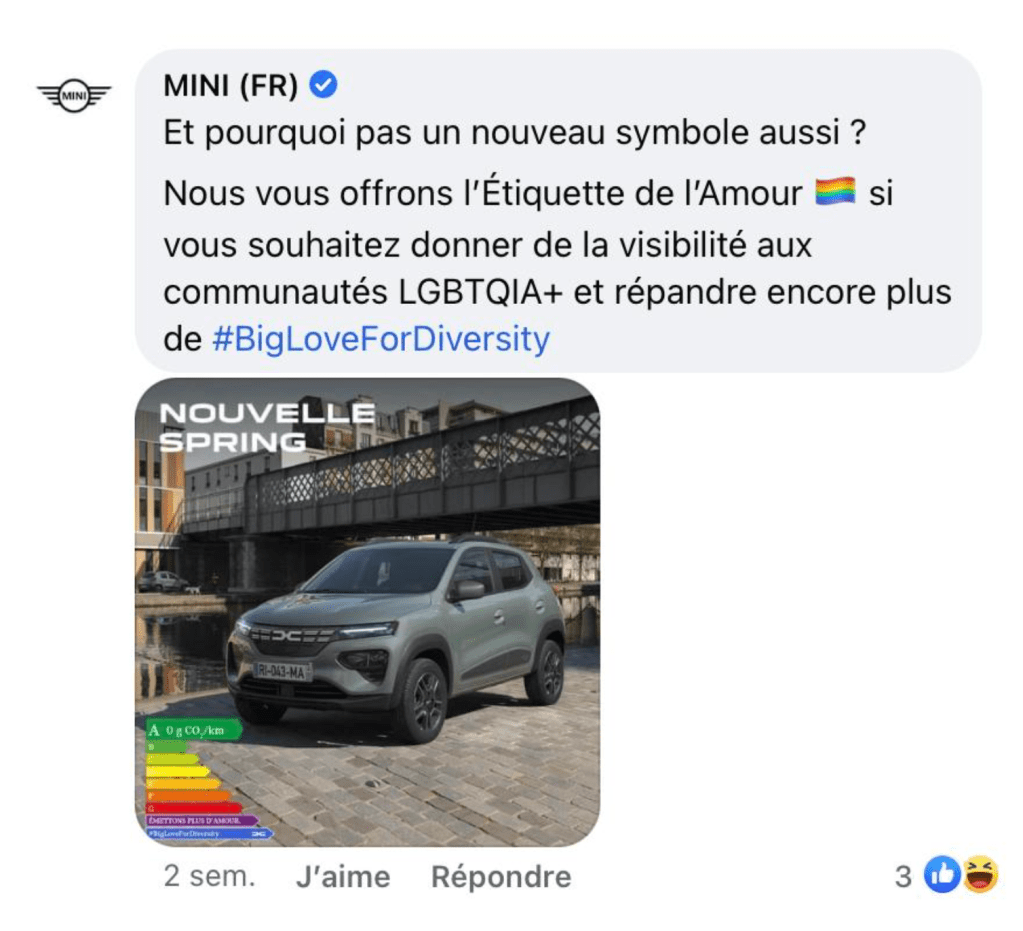The width and height of the screenshot is (1023, 931).
Task: Click the rainbow flag emoji
Action: (835, 192)
